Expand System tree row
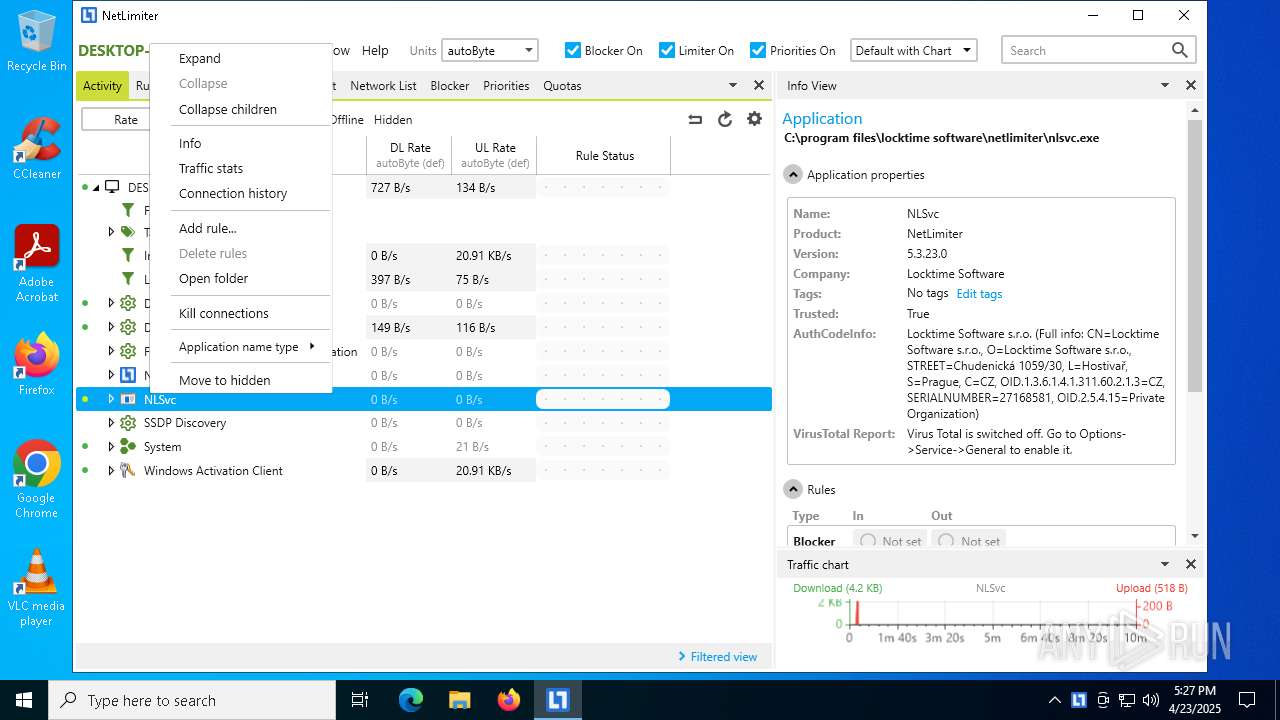This screenshot has height=720, width=1280. tap(111, 447)
